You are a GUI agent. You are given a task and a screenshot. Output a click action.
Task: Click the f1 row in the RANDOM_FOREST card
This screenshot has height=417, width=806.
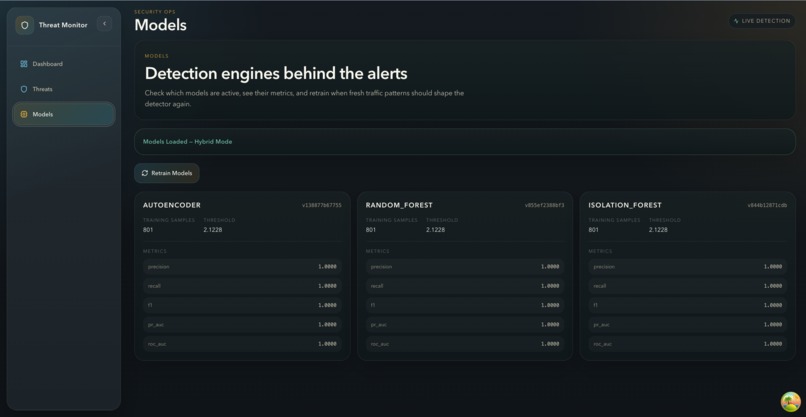pos(465,305)
